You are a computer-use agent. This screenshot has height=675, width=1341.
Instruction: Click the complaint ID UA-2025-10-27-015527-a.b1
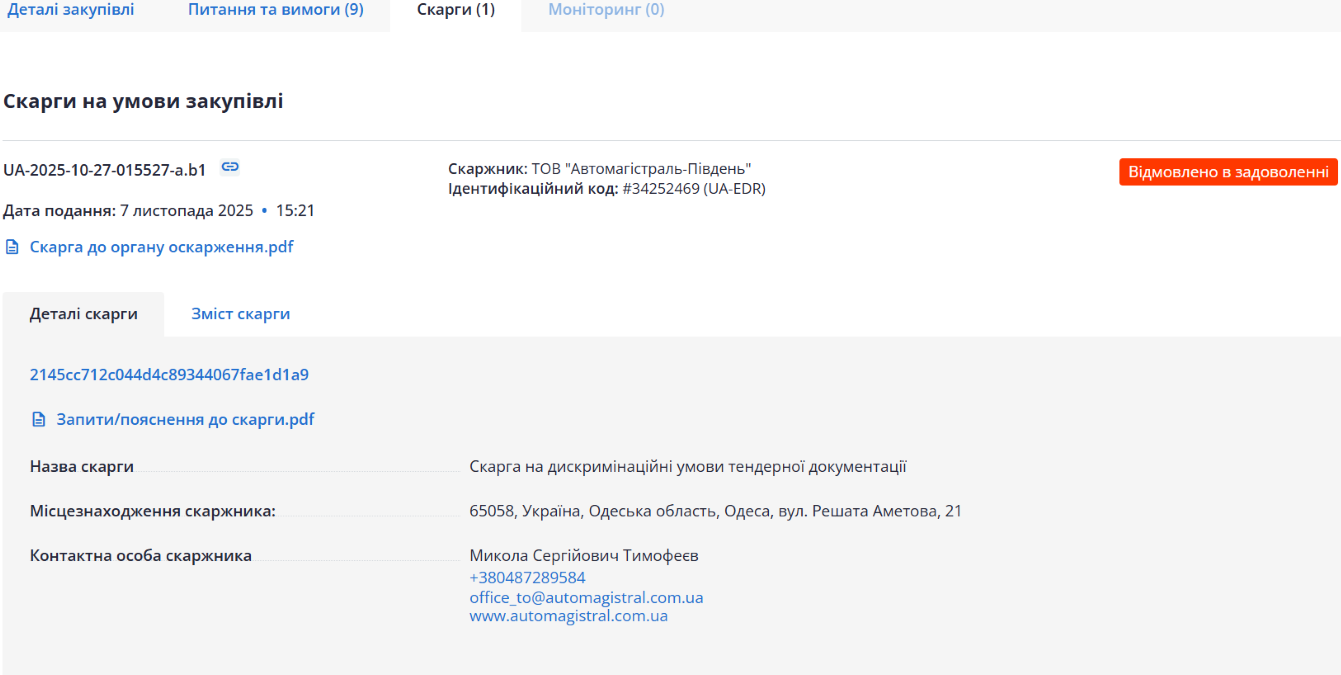pos(105,170)
